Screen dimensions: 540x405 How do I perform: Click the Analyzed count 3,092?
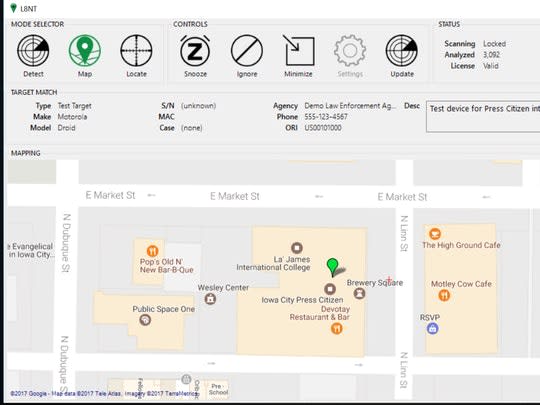(491, 55)
